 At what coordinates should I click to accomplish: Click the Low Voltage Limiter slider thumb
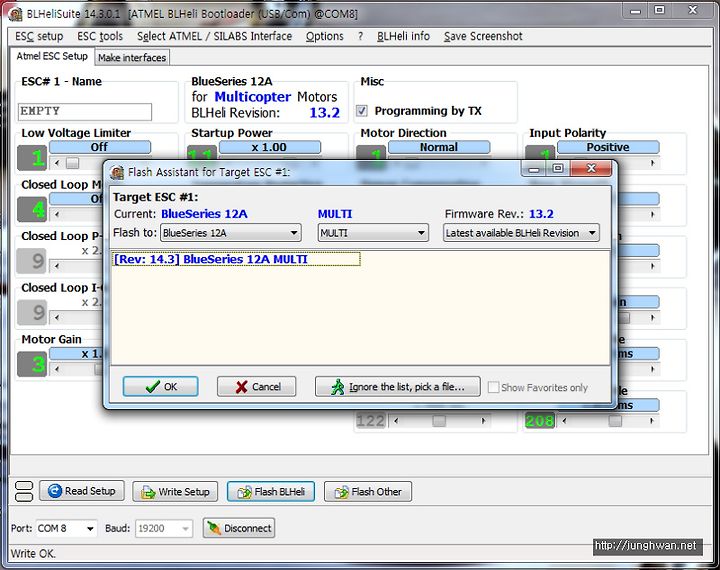coord(73,163)
